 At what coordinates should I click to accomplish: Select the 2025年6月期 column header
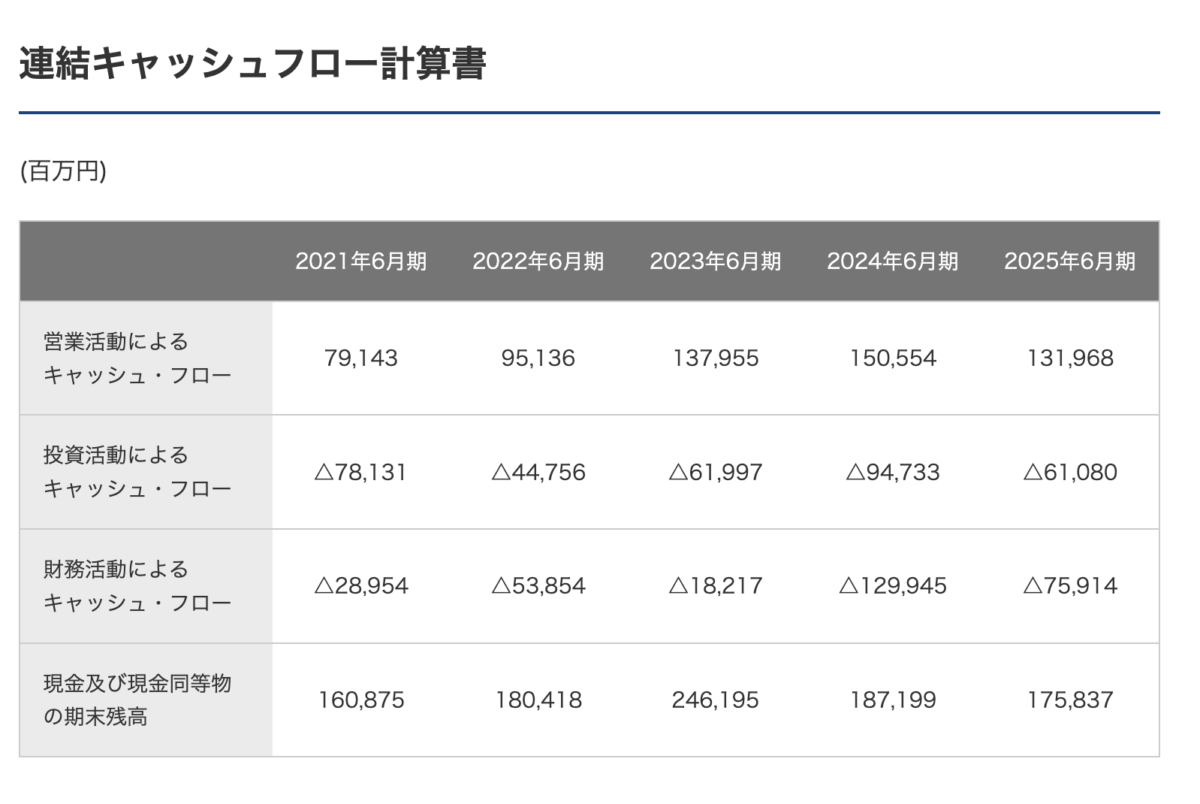click(x=1070, y=262)
